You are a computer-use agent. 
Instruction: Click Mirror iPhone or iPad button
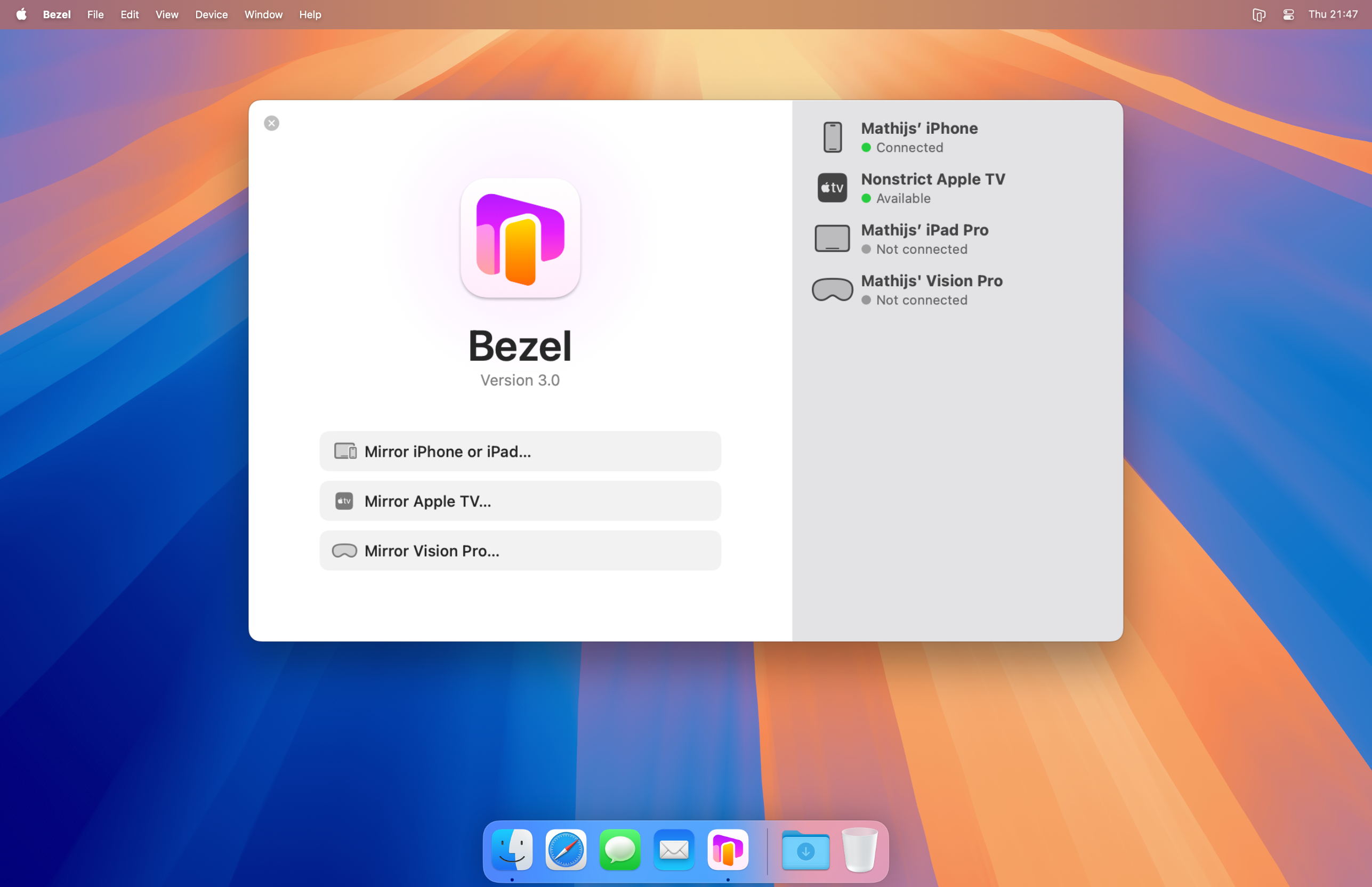tap(520, 451)
